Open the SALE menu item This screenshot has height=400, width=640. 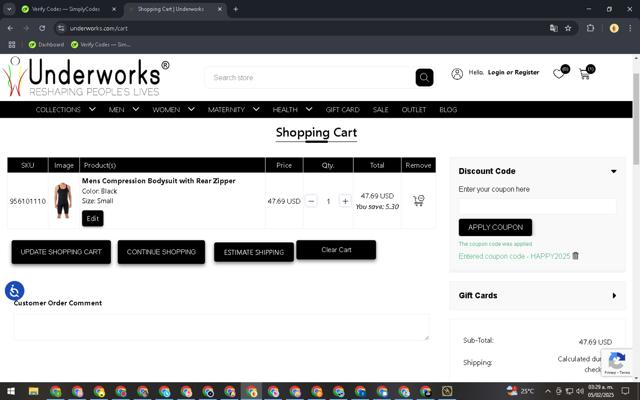pos(380,109)
